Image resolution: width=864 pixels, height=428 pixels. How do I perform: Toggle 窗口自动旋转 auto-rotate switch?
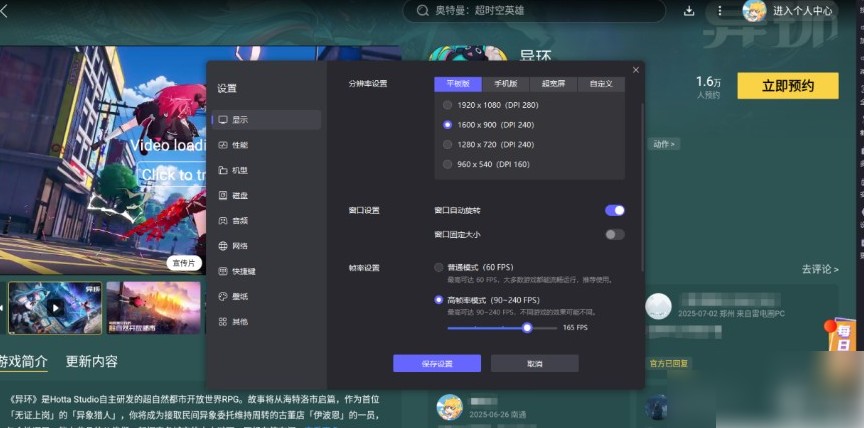pos(615,210)
